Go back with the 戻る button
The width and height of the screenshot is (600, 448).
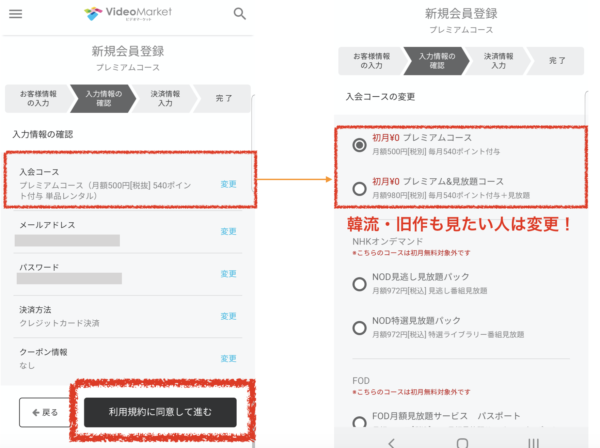tap(44, 412)
